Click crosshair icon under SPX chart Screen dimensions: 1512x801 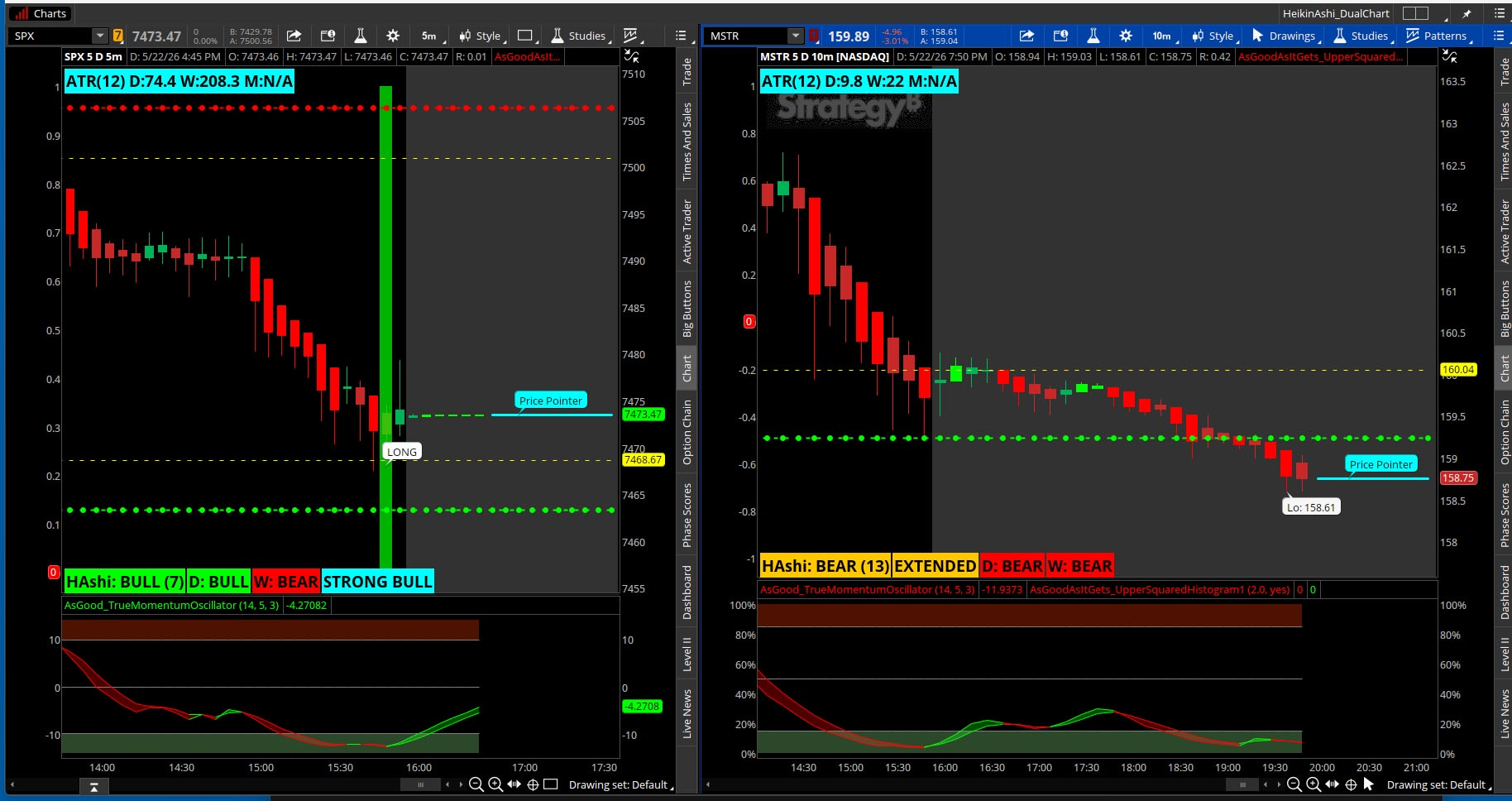coord(534,784)
